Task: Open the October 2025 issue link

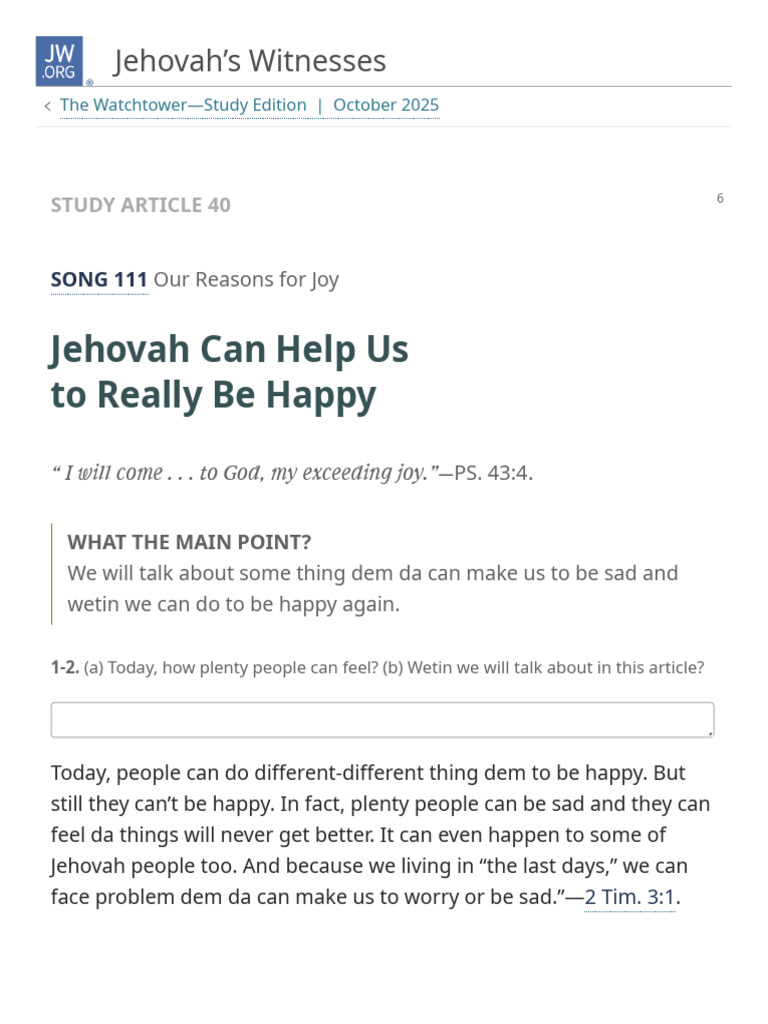Action: pos(386,105)
